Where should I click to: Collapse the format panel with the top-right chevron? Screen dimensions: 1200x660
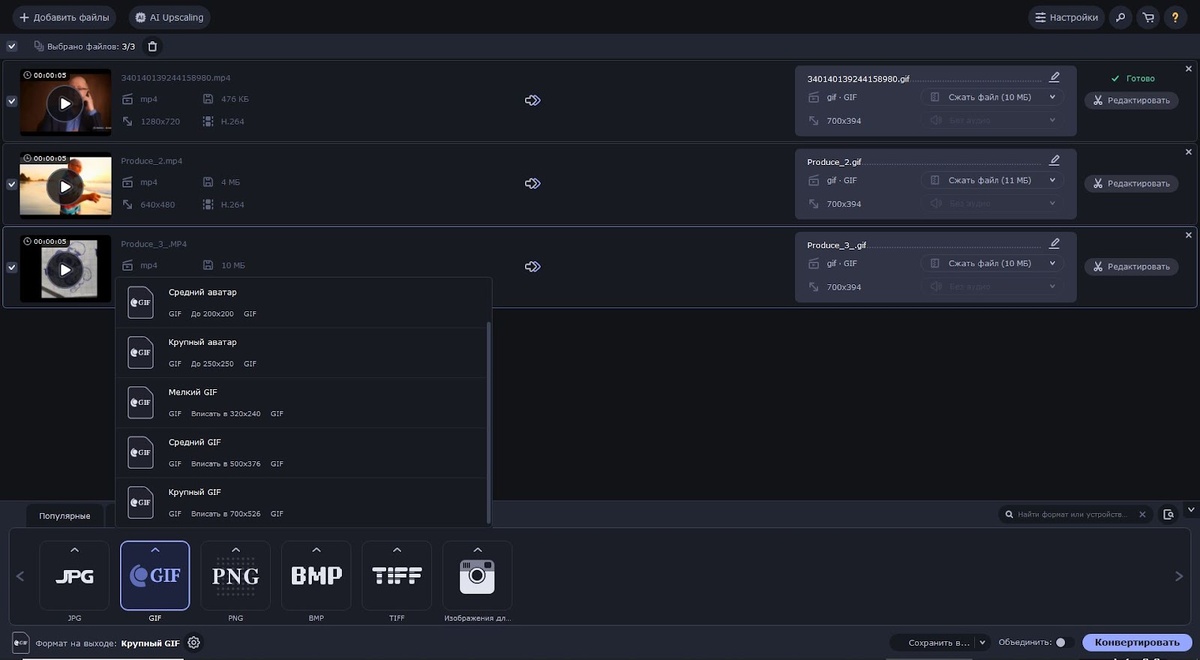(x=1190, y=509)
